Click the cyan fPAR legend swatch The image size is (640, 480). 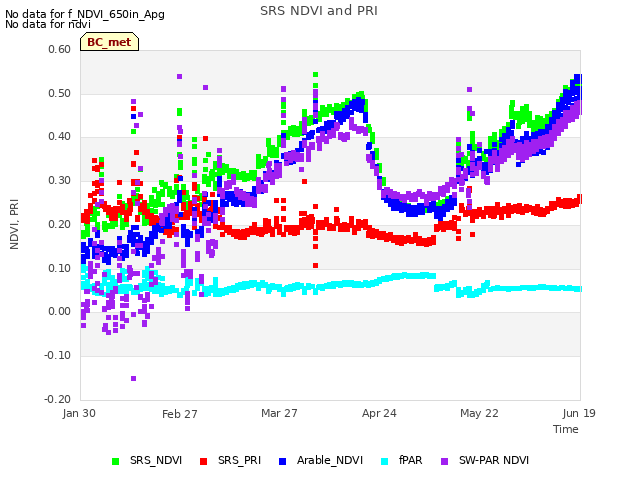[384, 461]
